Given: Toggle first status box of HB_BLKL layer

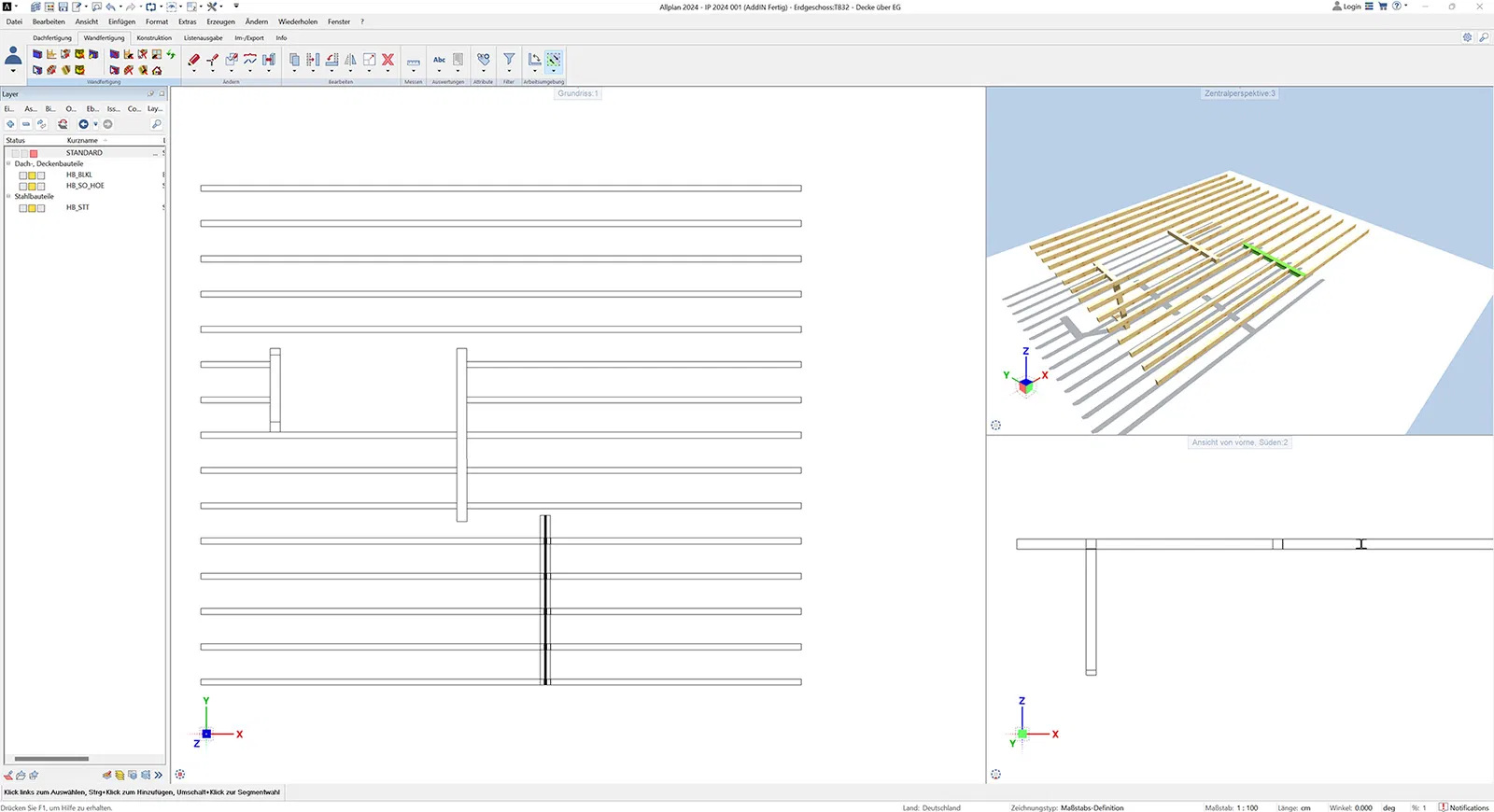Looking at the screenshot, I should tap(23, 175).
